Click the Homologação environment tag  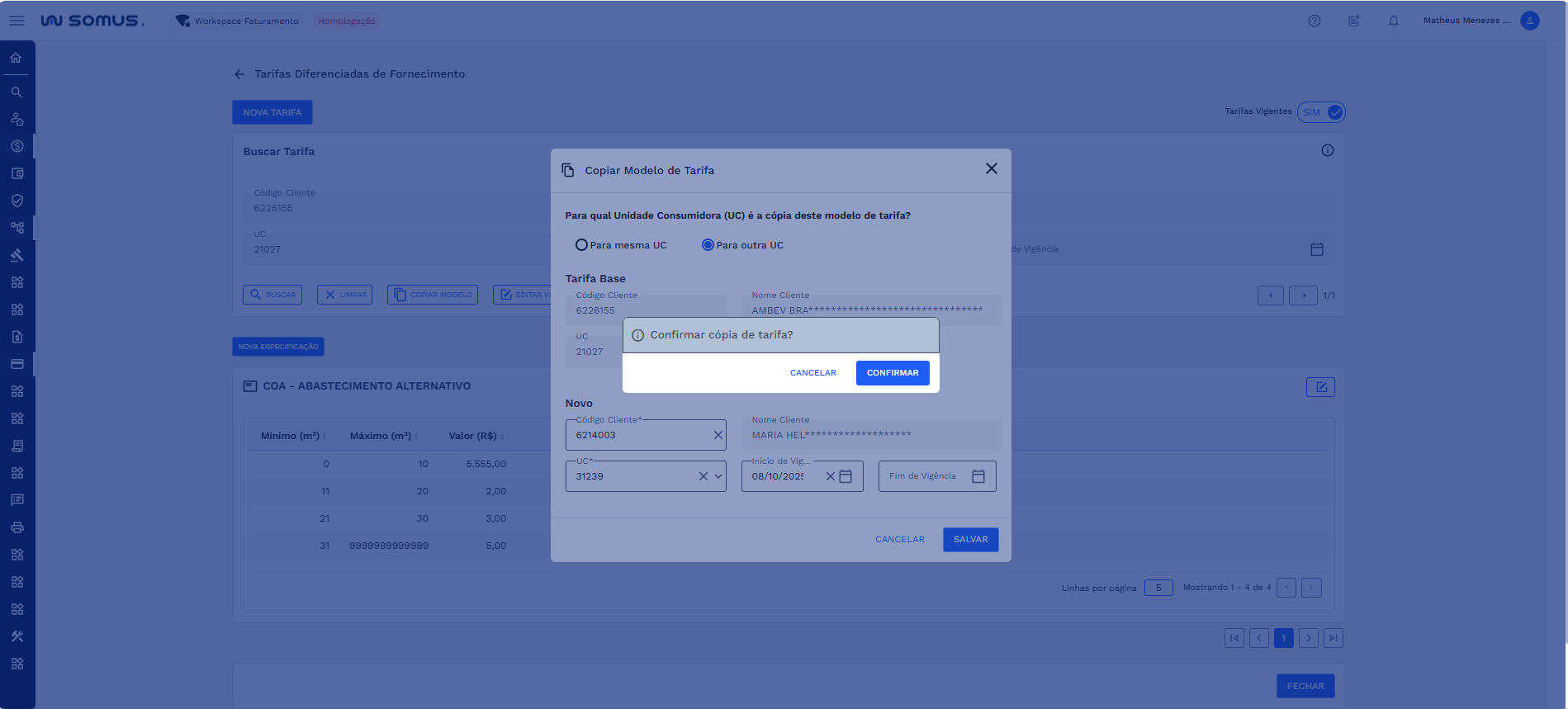point(347,21)
